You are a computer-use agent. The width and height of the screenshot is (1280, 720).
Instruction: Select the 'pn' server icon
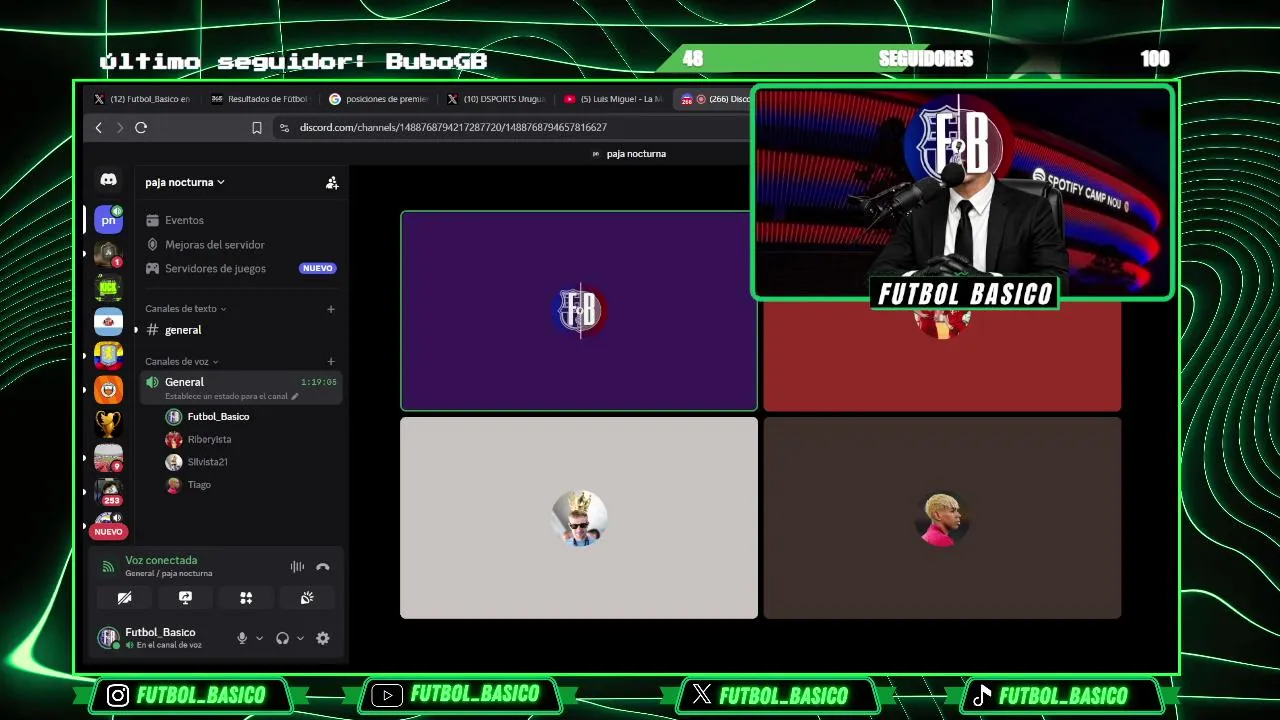[x=108, y=219]
